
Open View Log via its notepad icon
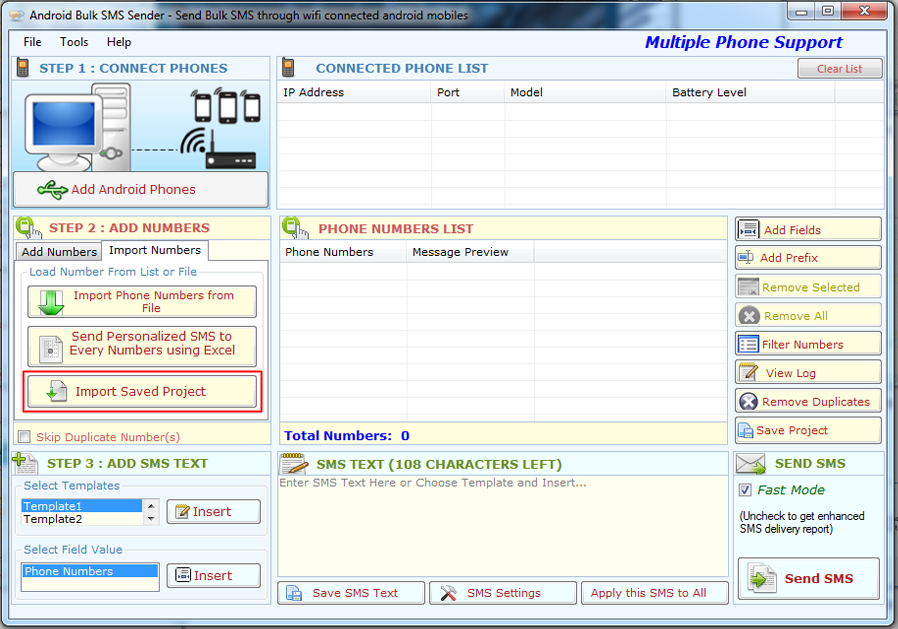point(748,373)
